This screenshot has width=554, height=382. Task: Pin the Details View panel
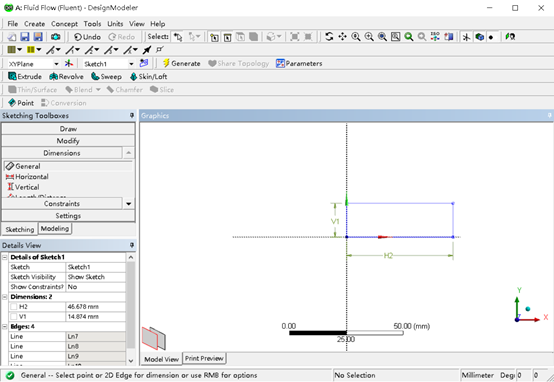[132, 245]
